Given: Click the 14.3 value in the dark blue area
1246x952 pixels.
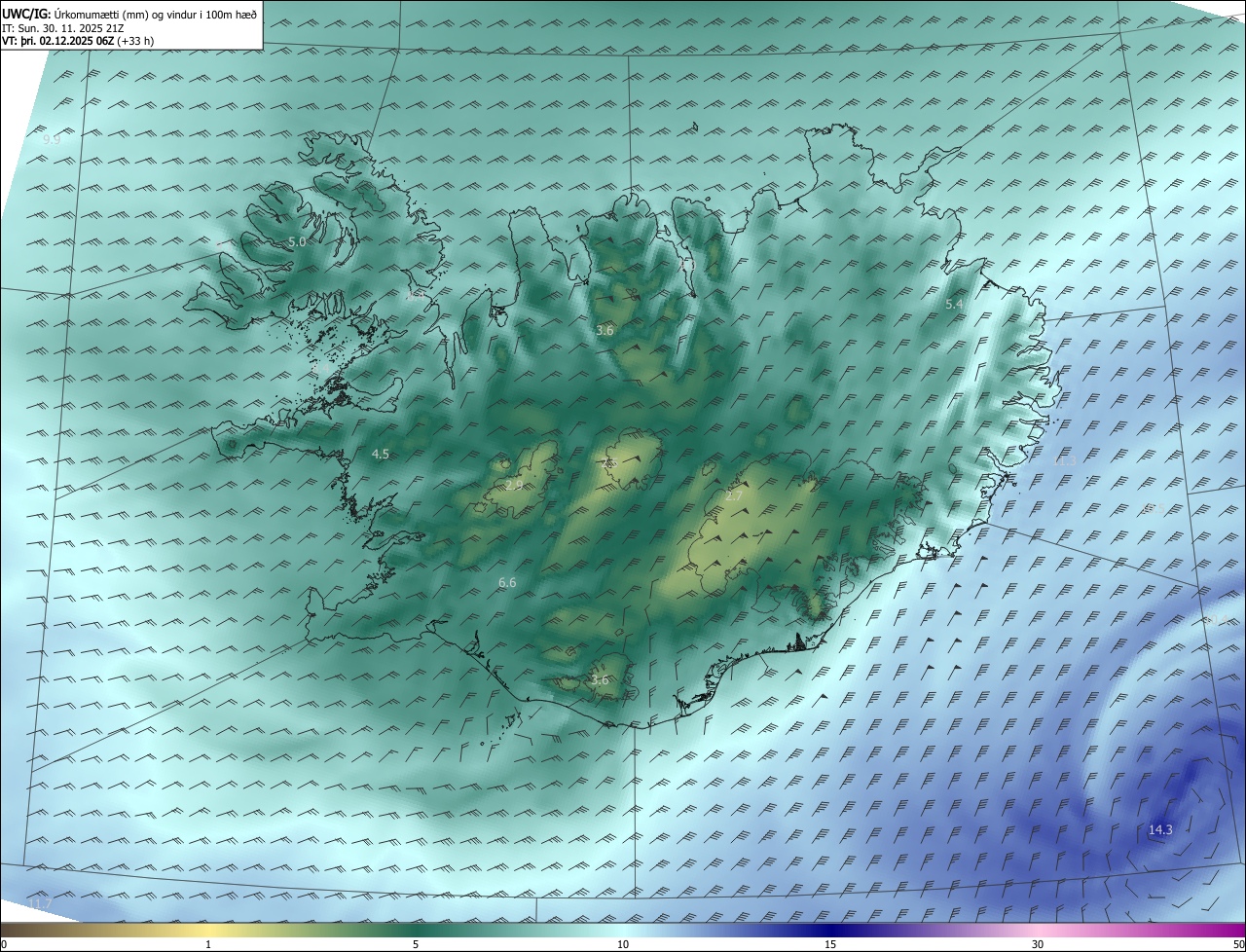Looking at the screenshot, I should click(1160, 830).
